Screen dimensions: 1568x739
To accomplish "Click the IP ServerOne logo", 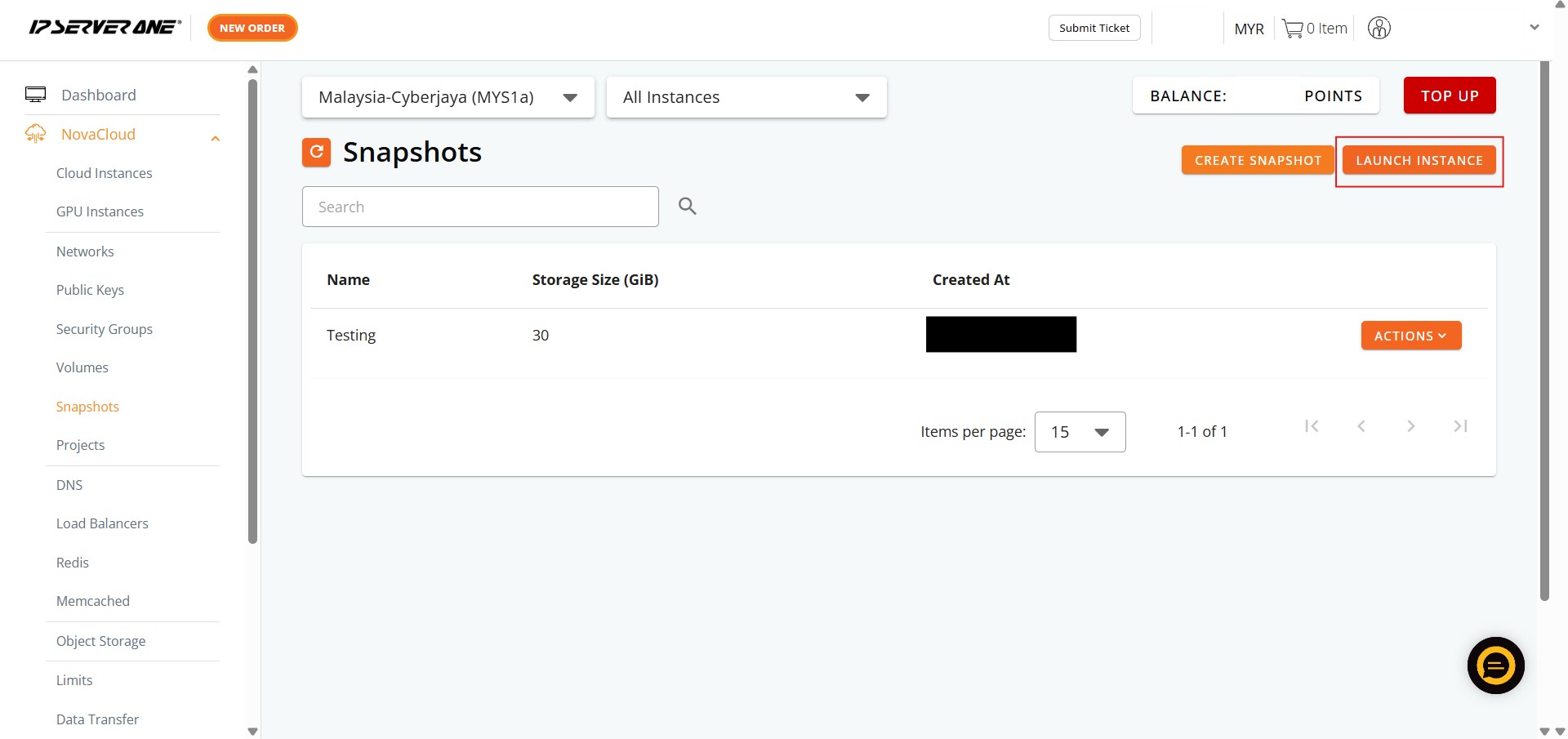I will pyautogui.click(x=105, y=28).
